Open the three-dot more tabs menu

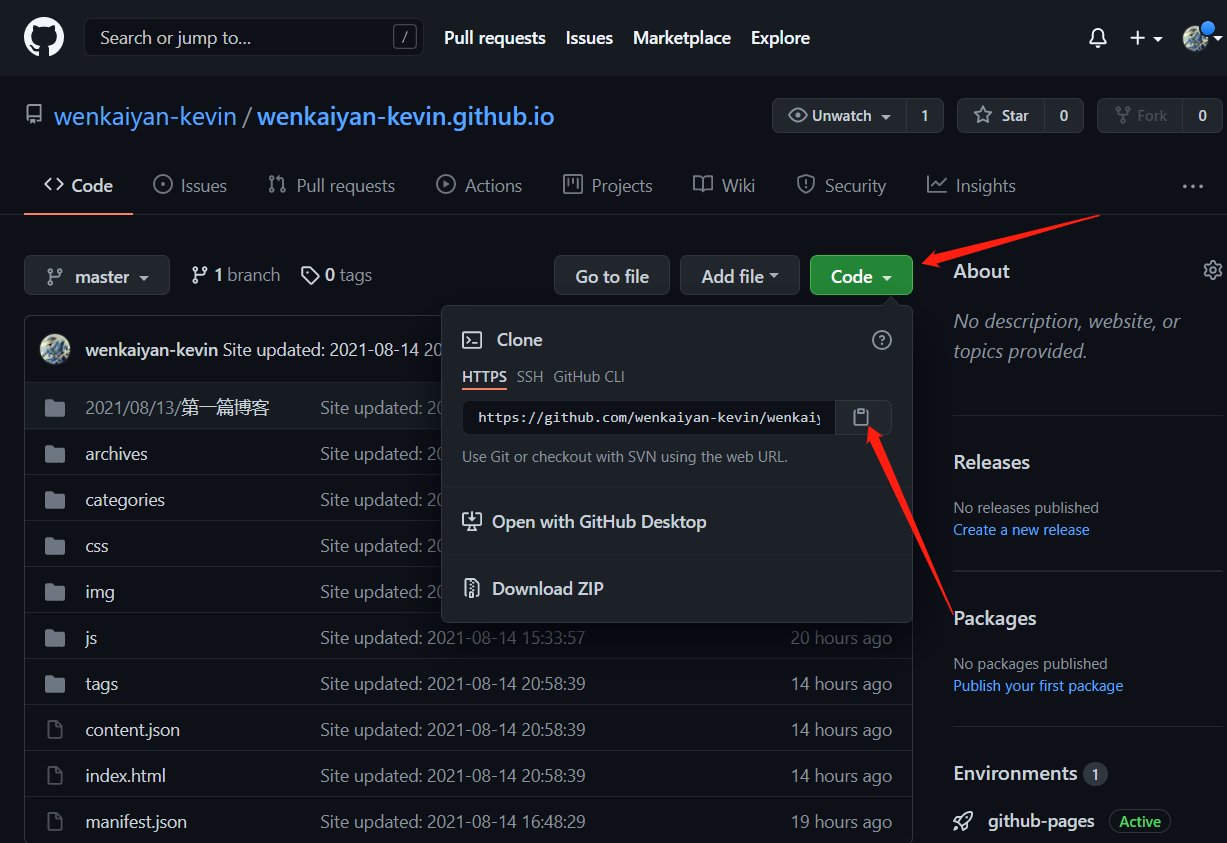pos(1193,186)
